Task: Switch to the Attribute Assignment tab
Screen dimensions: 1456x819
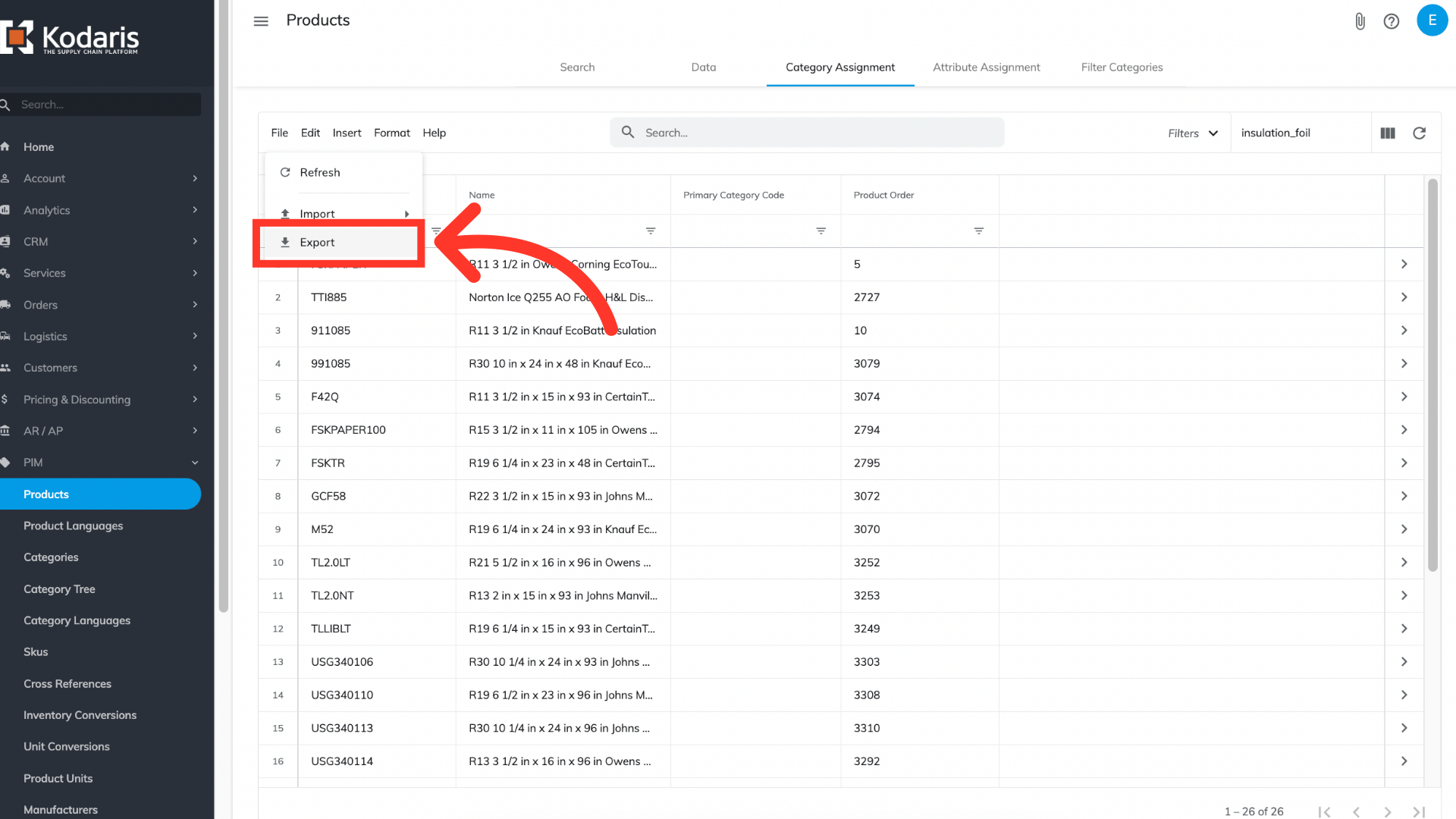Action: point(986,67)
